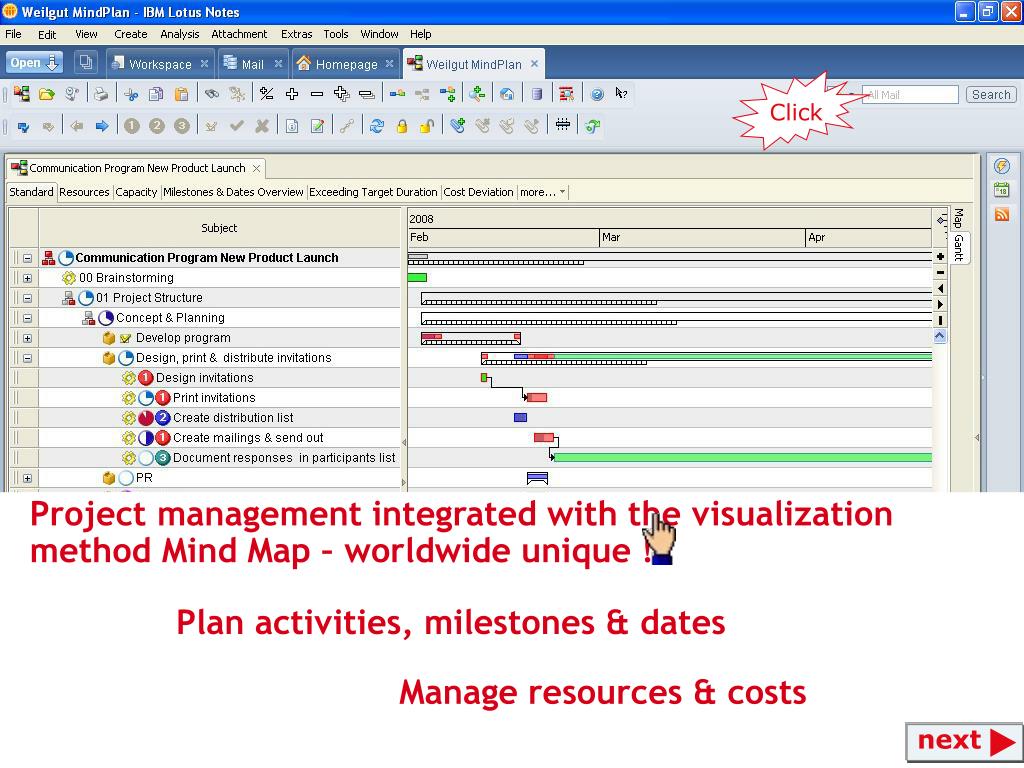Click the closed yellow padlock icon

402,126
